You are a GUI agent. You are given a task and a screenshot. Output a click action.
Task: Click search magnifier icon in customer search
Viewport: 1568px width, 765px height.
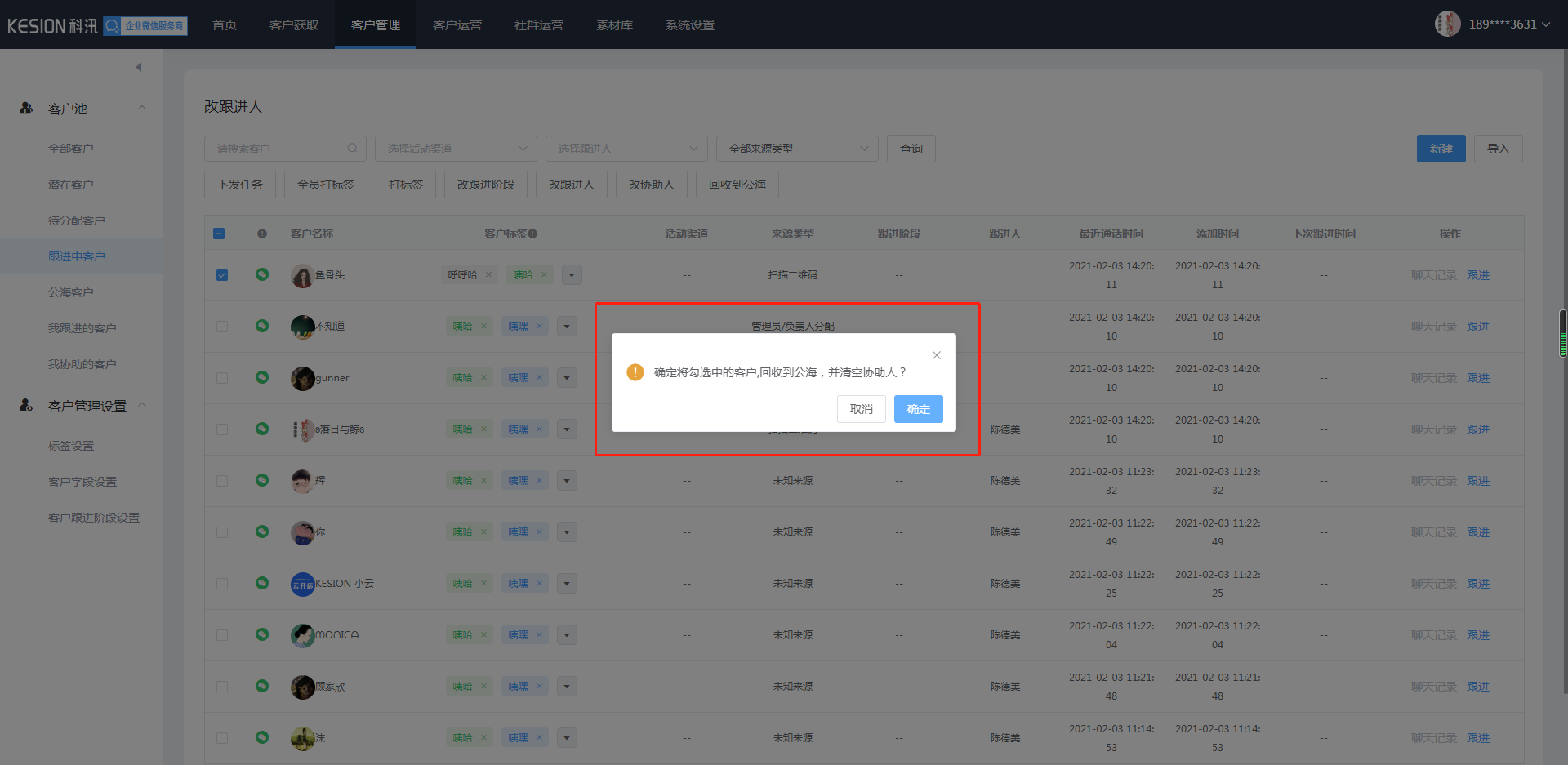pyautogui.click(x=352, y=149)
